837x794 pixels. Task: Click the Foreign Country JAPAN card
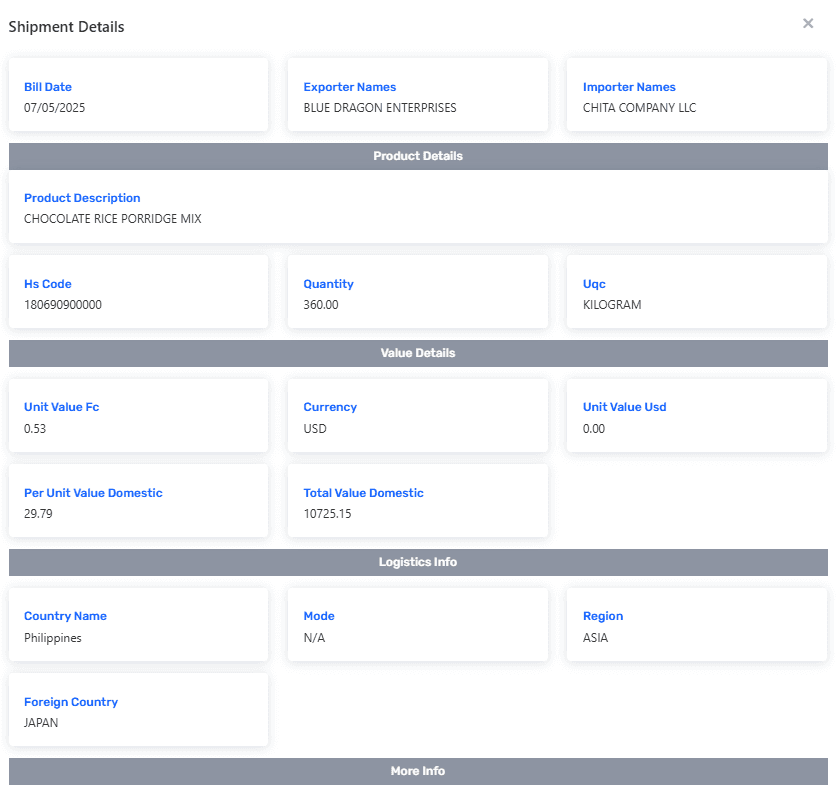[x=138, y=710]
